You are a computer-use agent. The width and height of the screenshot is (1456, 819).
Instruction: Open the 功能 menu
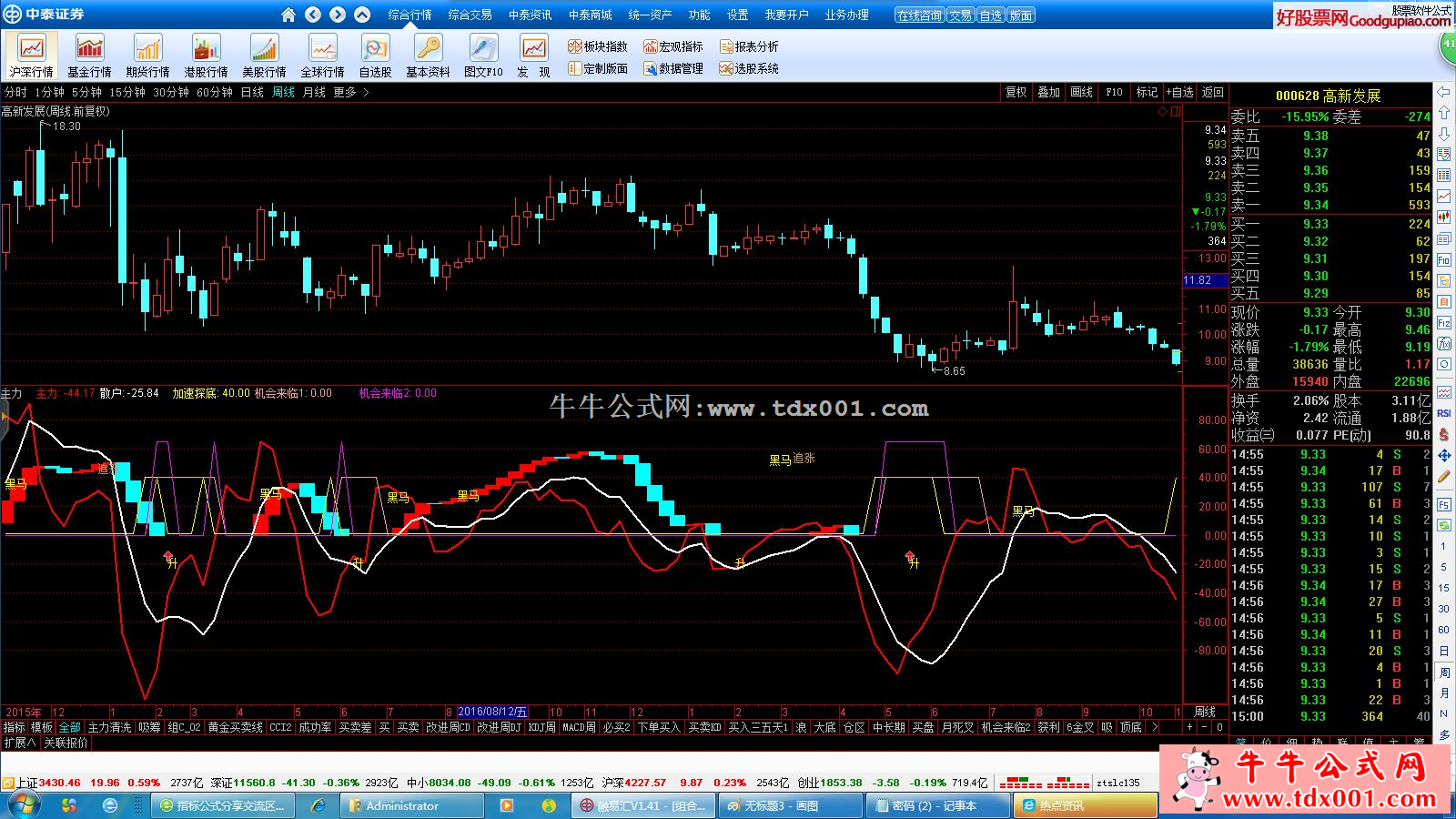[x=699, y=15]
